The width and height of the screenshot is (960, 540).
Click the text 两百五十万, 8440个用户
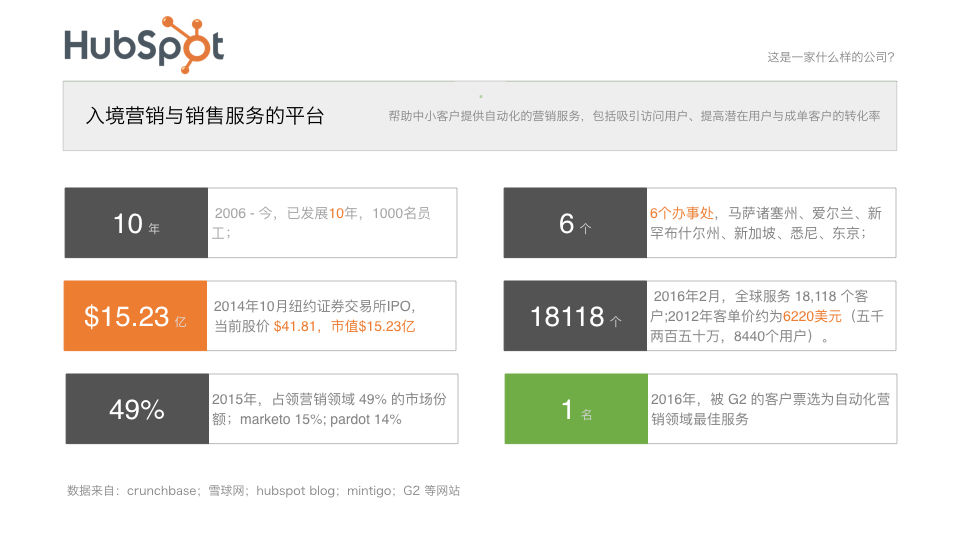tap(731, 336)
